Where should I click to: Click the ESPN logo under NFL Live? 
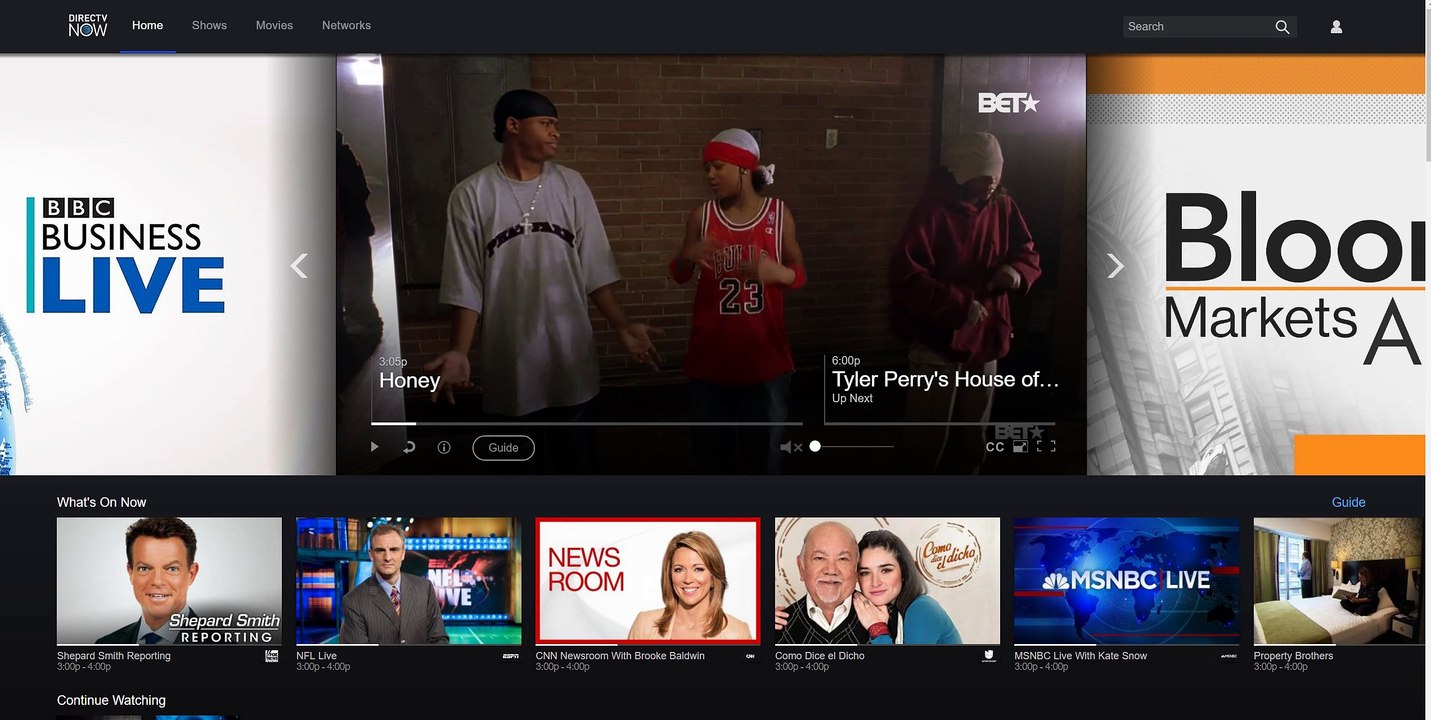tap(510, 656)
